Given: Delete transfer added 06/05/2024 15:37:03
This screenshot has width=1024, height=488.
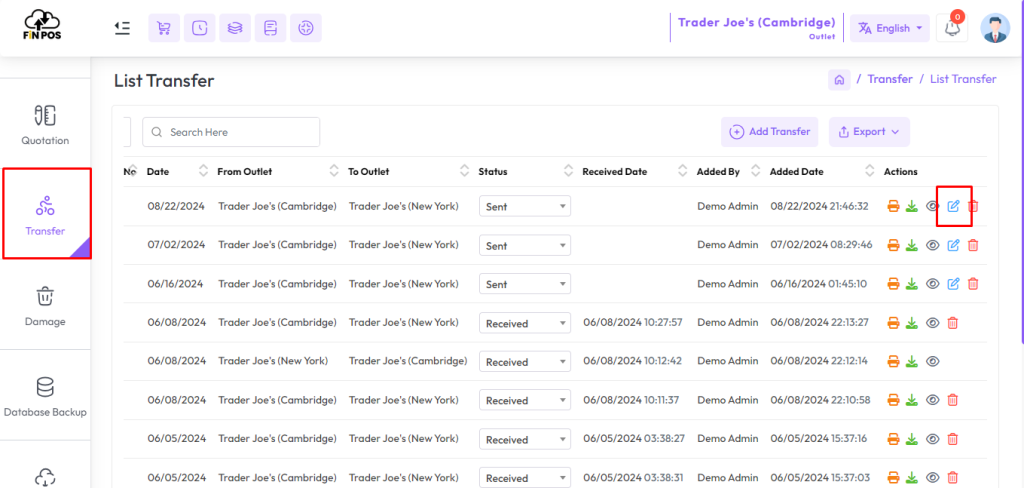Looking at the screenshot, I should click(953, 478).
